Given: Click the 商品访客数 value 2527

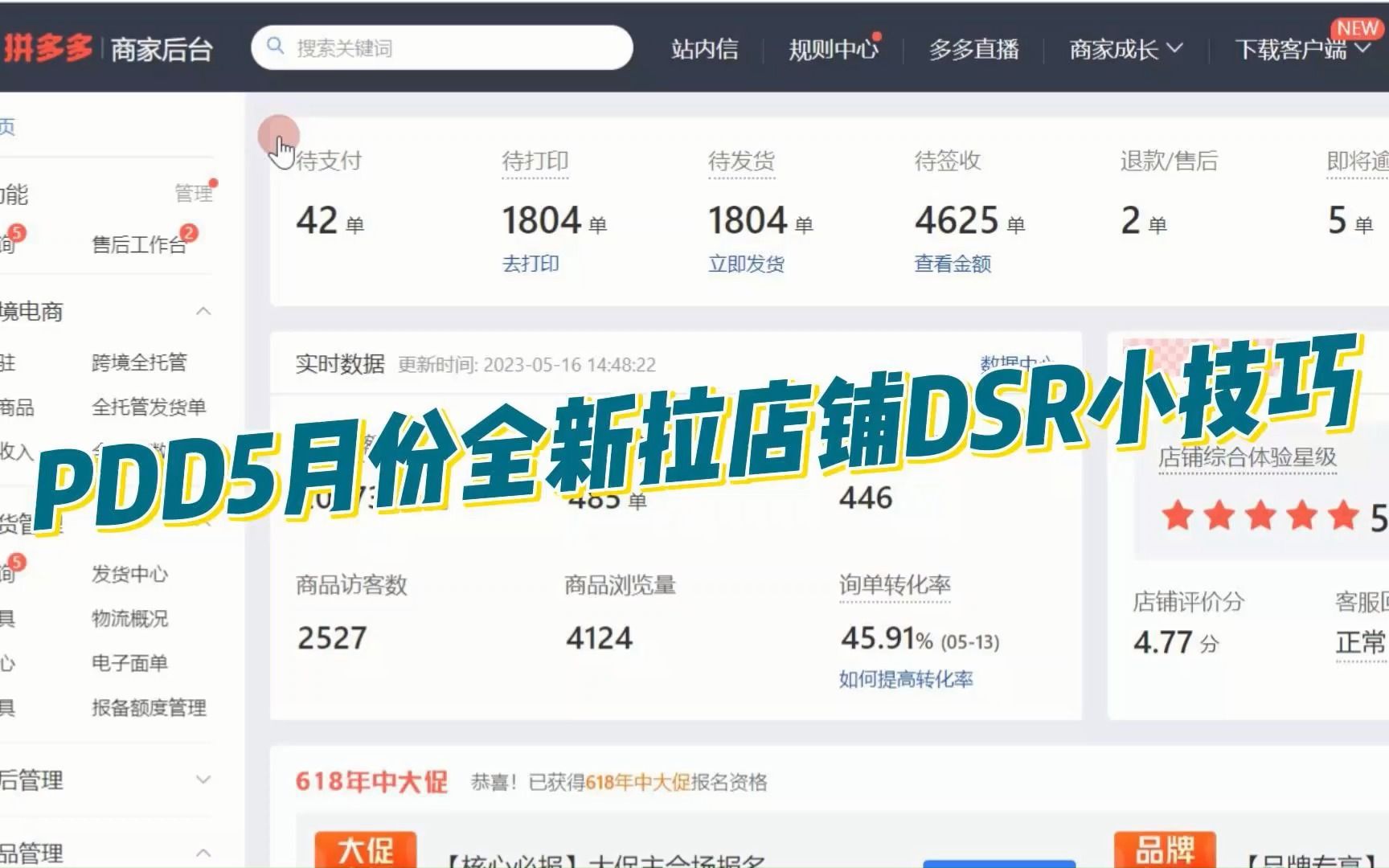Looking at the screenshot, I should tap(332, 638).
